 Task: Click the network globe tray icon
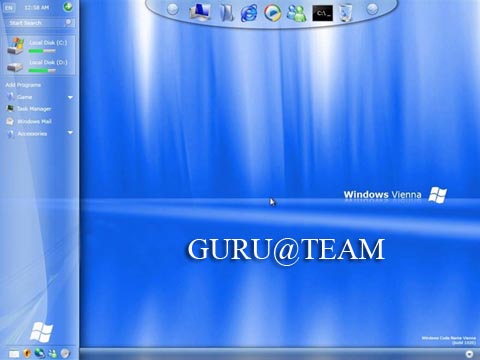(39, 353)
